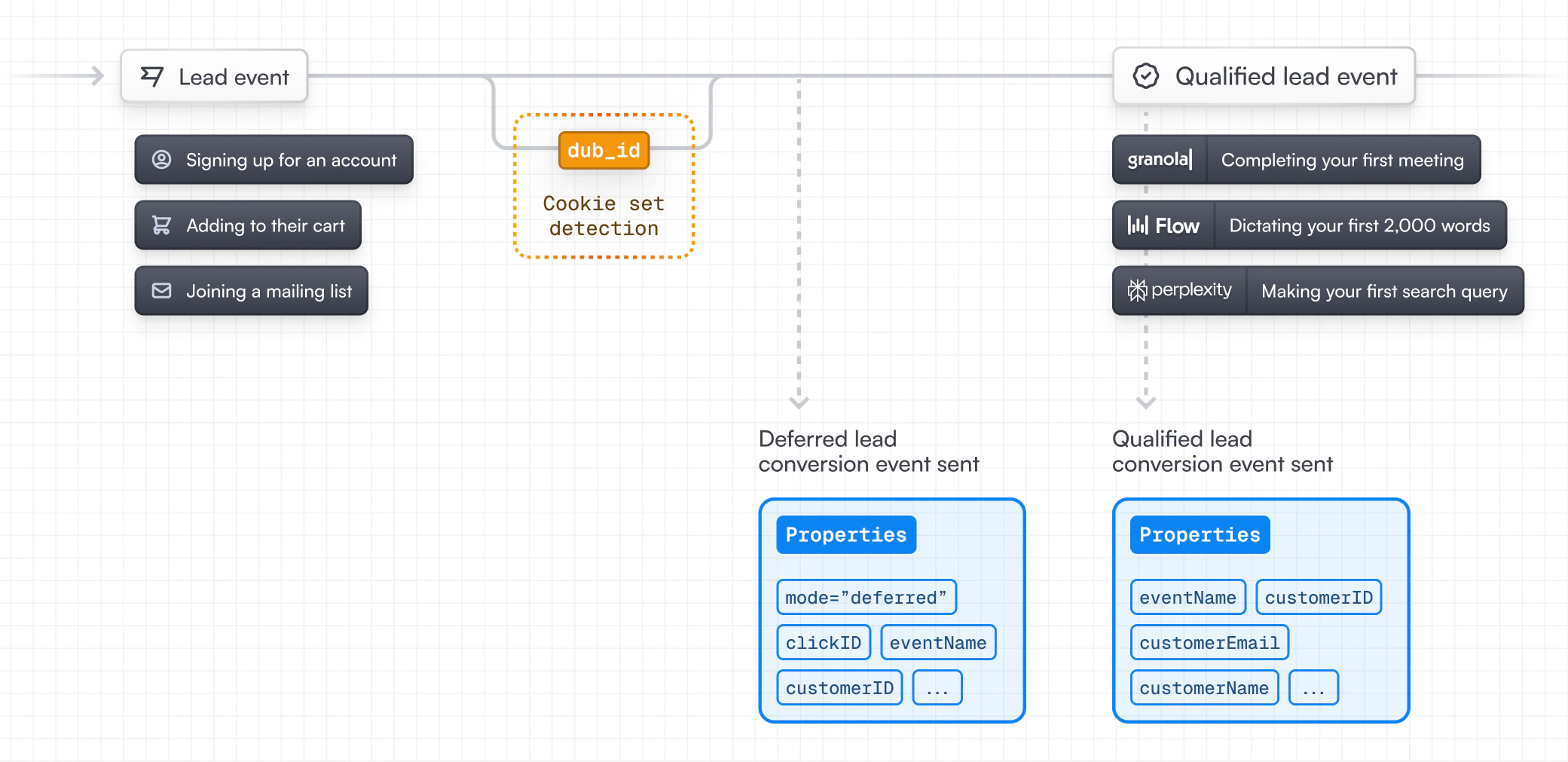Viewport: 1568px width, 762px height.
Task: Enable Cookie set detection
Action: point(603,216)
